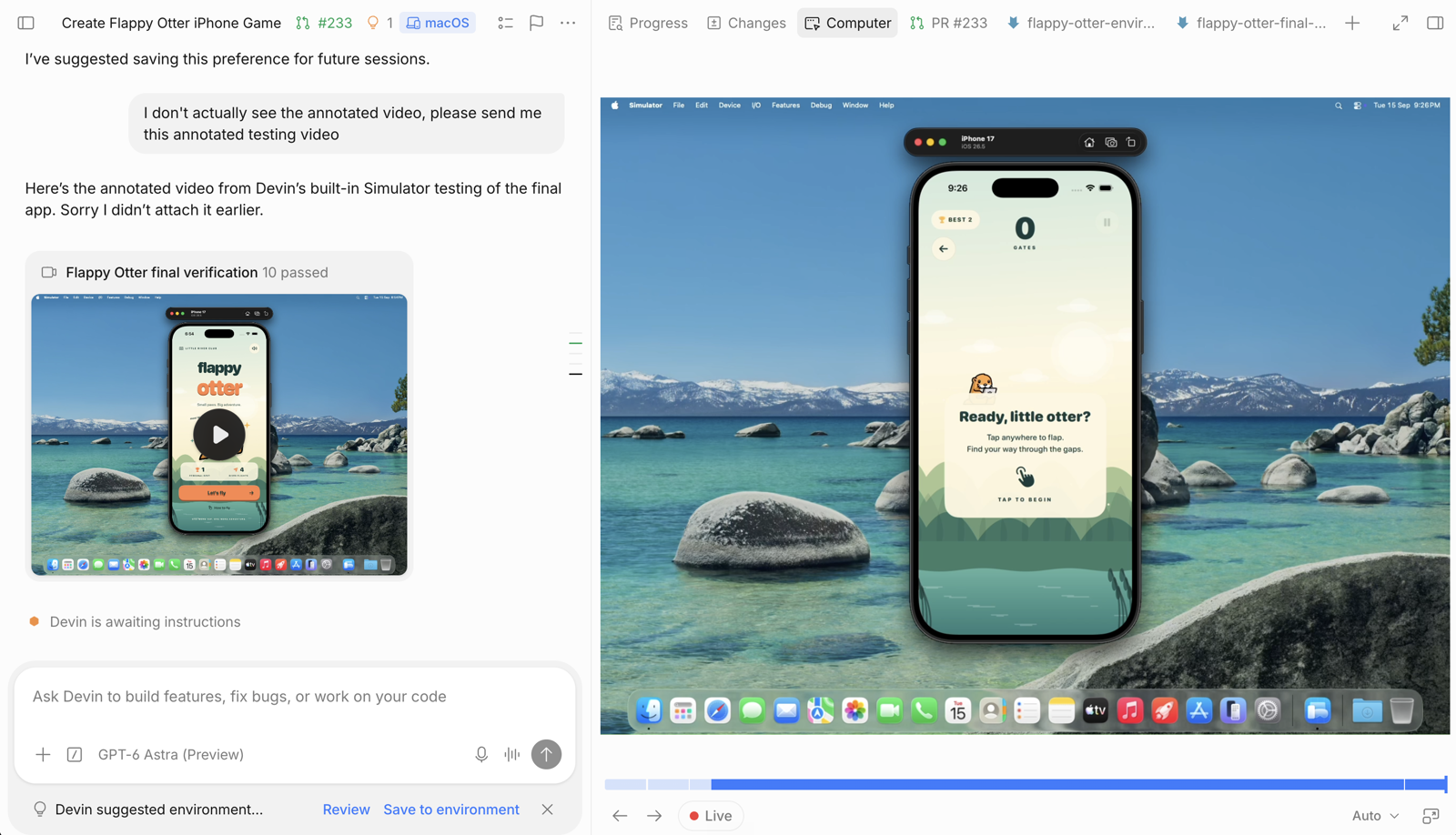
Task: Switch to the Changes tab
Action: [747, 23]
